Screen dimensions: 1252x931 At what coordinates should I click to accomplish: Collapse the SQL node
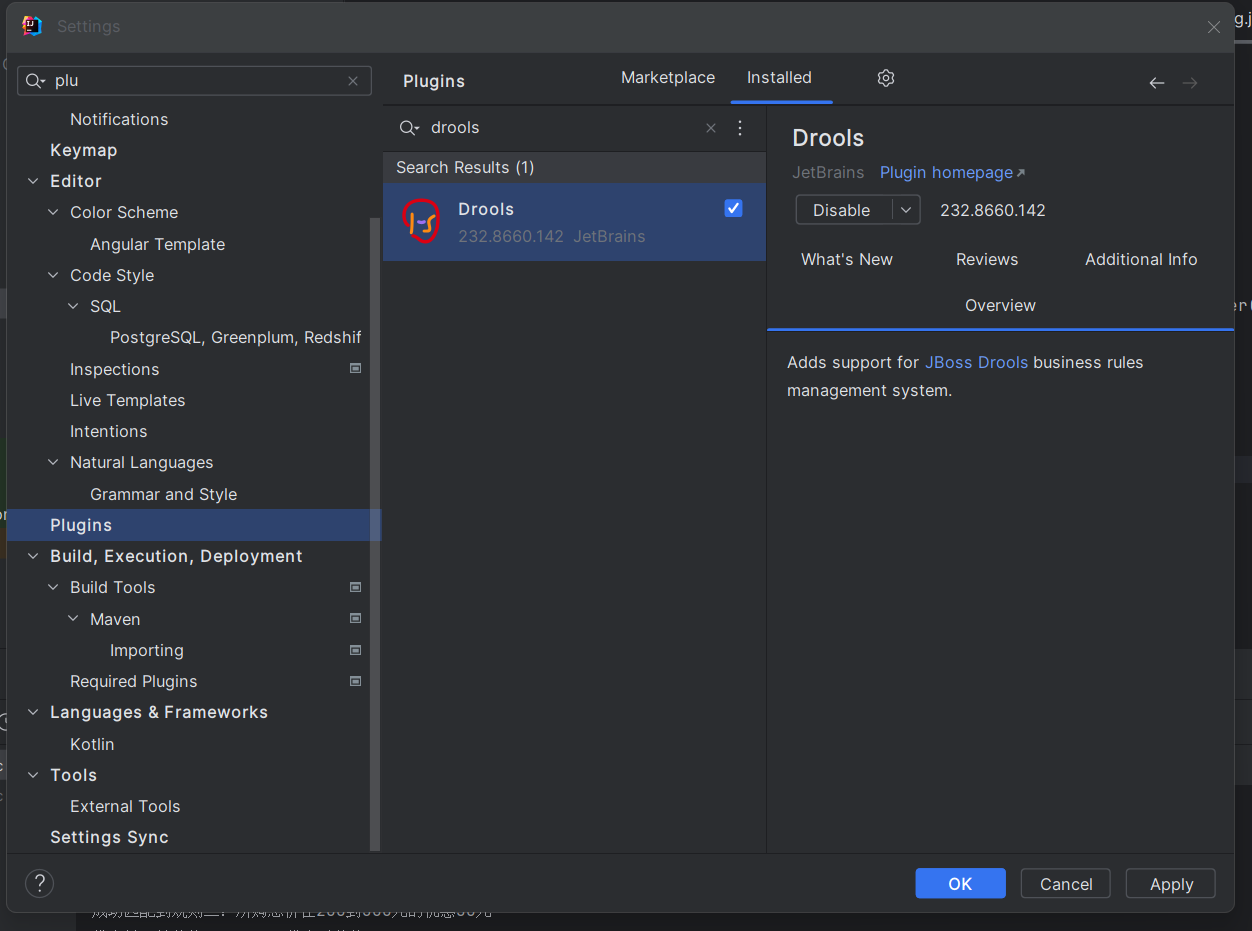[x=74, y=306]
